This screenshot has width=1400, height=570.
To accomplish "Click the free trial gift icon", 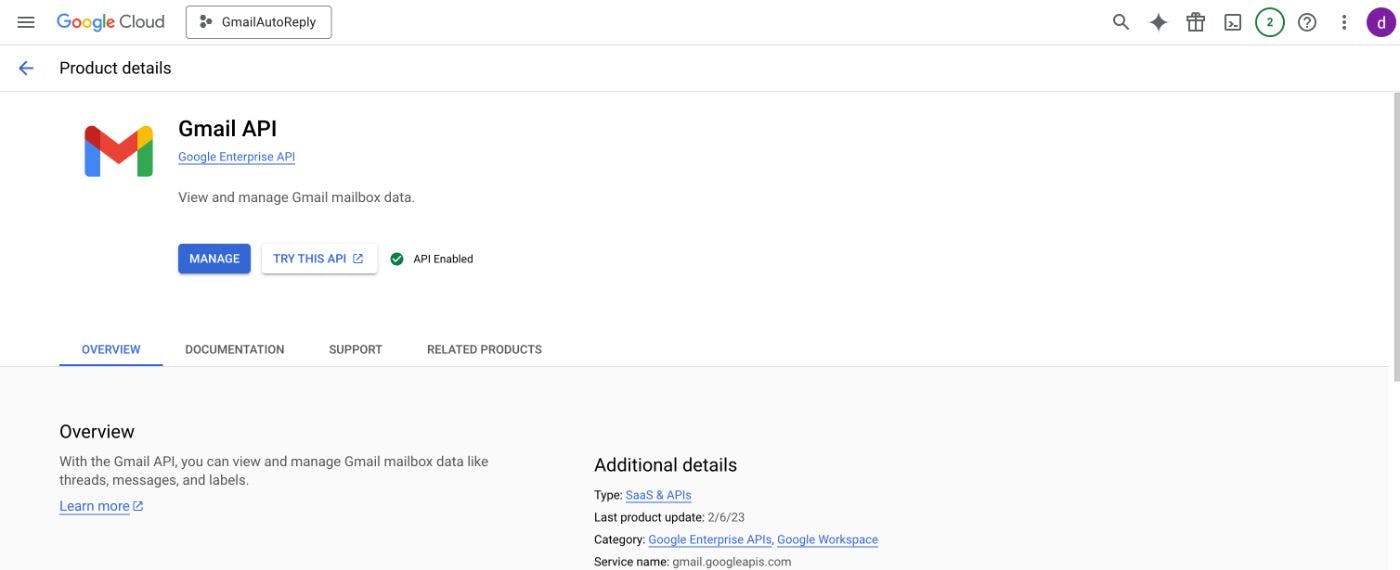I will pos(1195,22).
